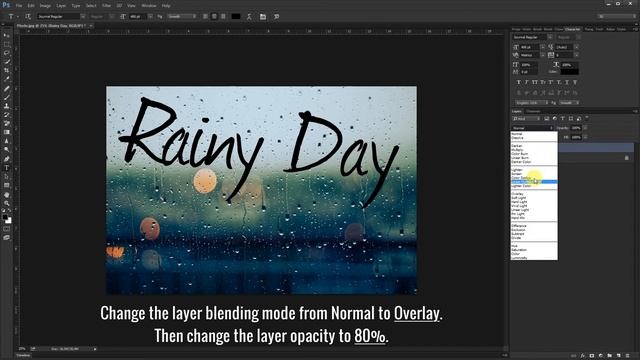Select the Move tool
640x360 pixels.
pyautogui.click(x=7, y=36)
